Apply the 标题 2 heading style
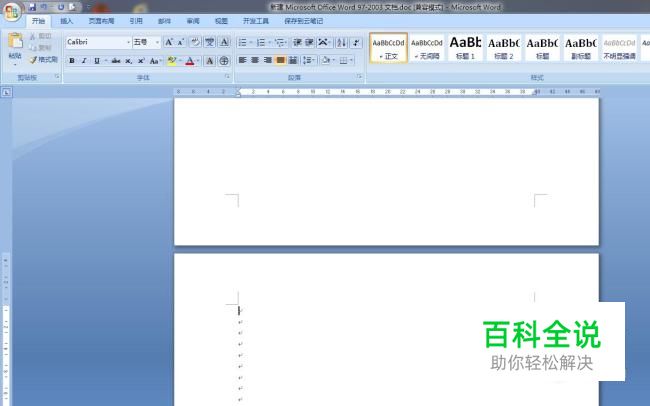650x406 pixels. point(504,48)
